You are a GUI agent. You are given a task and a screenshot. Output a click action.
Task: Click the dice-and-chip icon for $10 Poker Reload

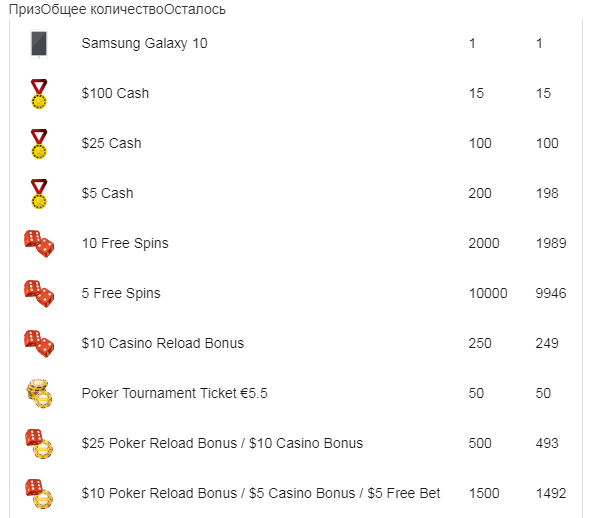tap(39, 494)
